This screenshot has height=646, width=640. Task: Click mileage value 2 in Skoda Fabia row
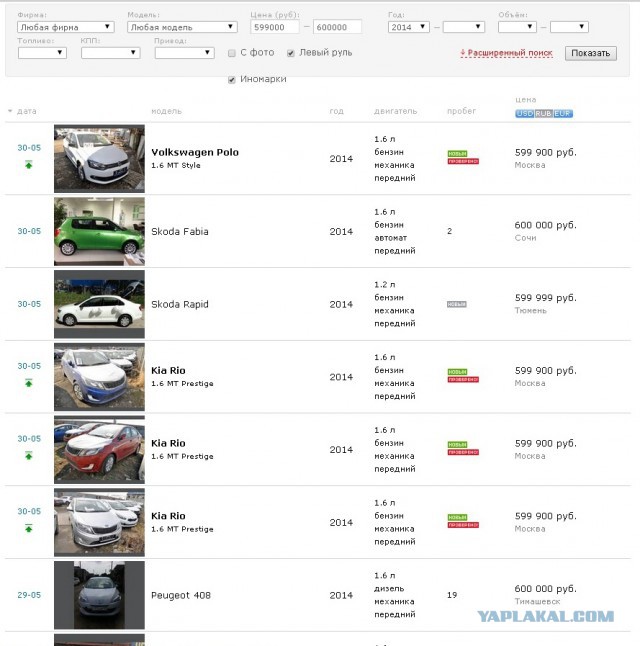click(450, 231)
